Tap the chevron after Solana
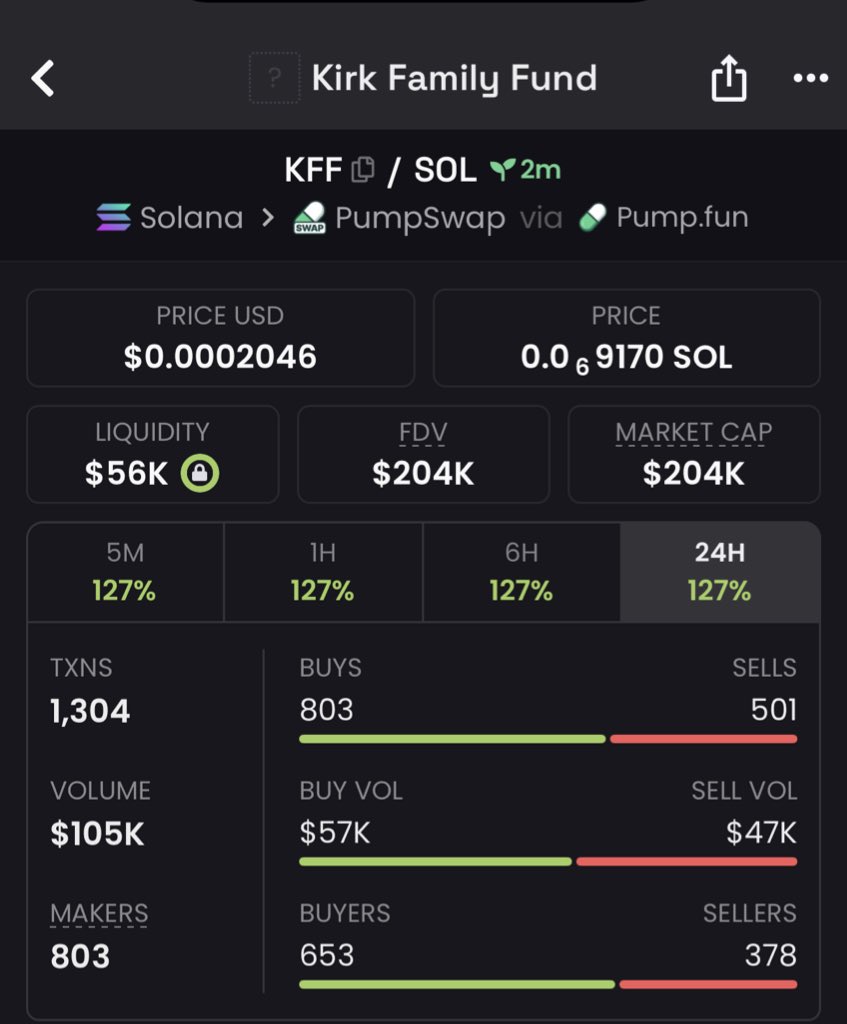Viewport: 847px width, 1024px height. coord(267,217)
